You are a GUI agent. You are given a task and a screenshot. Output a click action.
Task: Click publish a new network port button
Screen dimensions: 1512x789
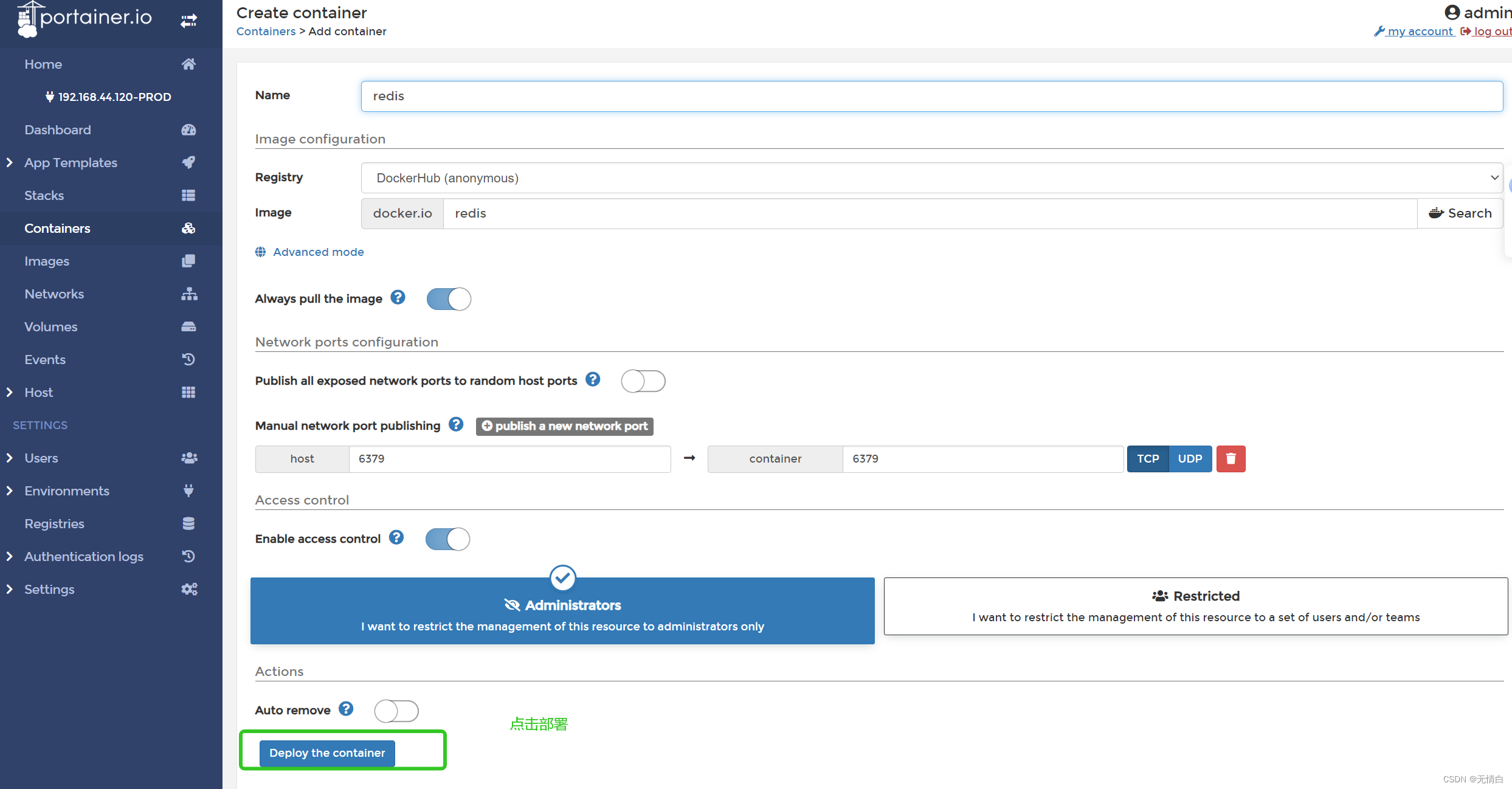coord(564,426)
